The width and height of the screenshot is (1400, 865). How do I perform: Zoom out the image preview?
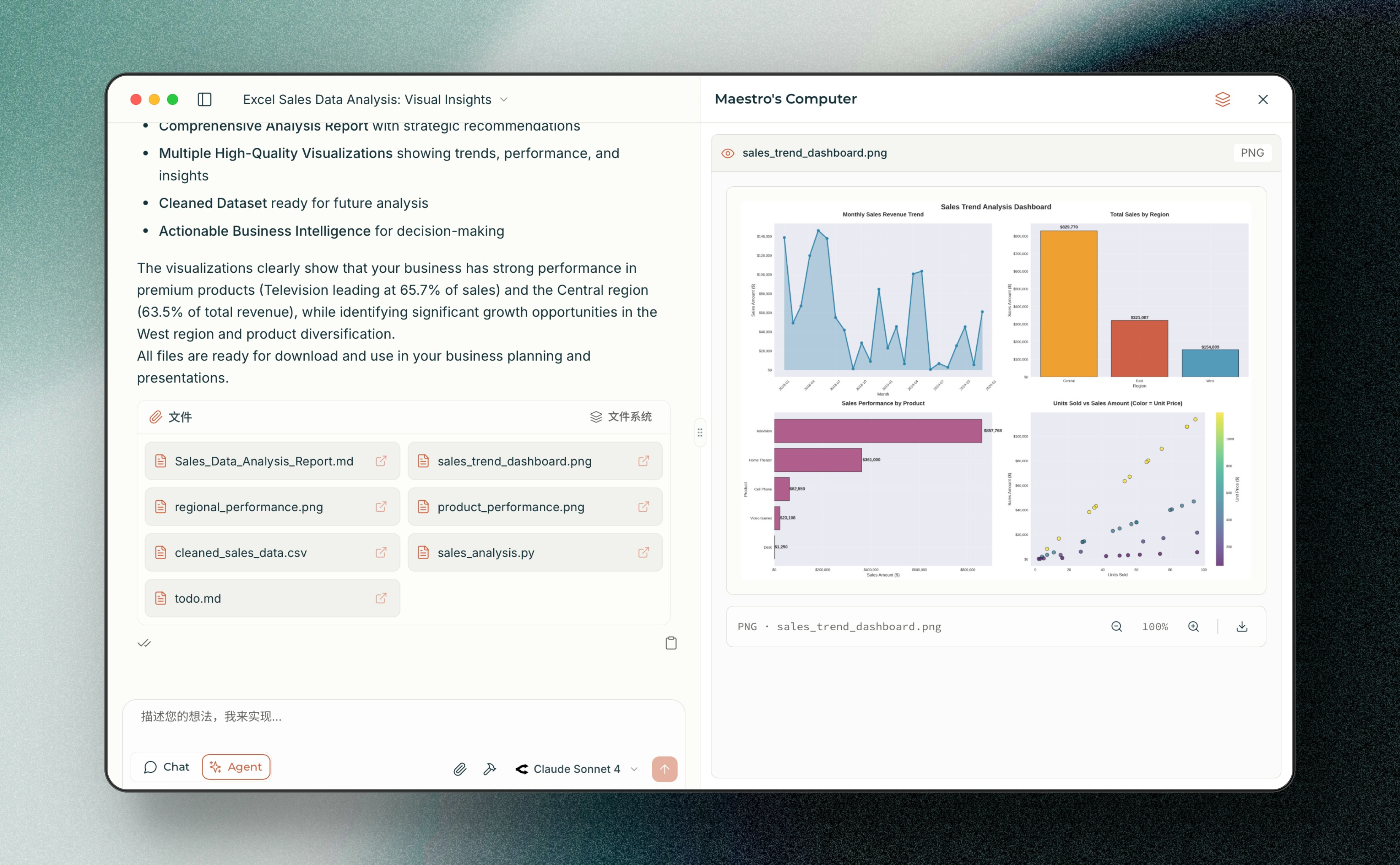pyautogui.click(x=1116, y=626)
